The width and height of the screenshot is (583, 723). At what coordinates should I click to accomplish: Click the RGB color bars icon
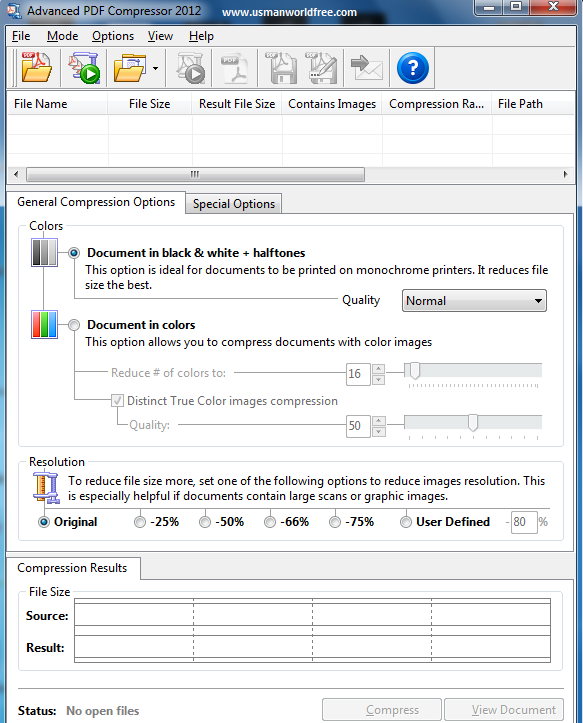coord(44,325)
